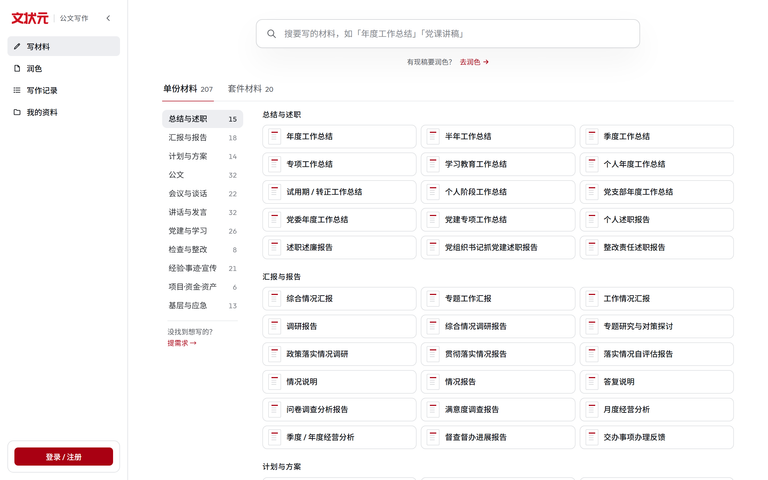Image resolution: width=768 pixels, height=480 pixels.
Task: Click document icon beside 落实情况自评估报告
Action: pos(592,354)
